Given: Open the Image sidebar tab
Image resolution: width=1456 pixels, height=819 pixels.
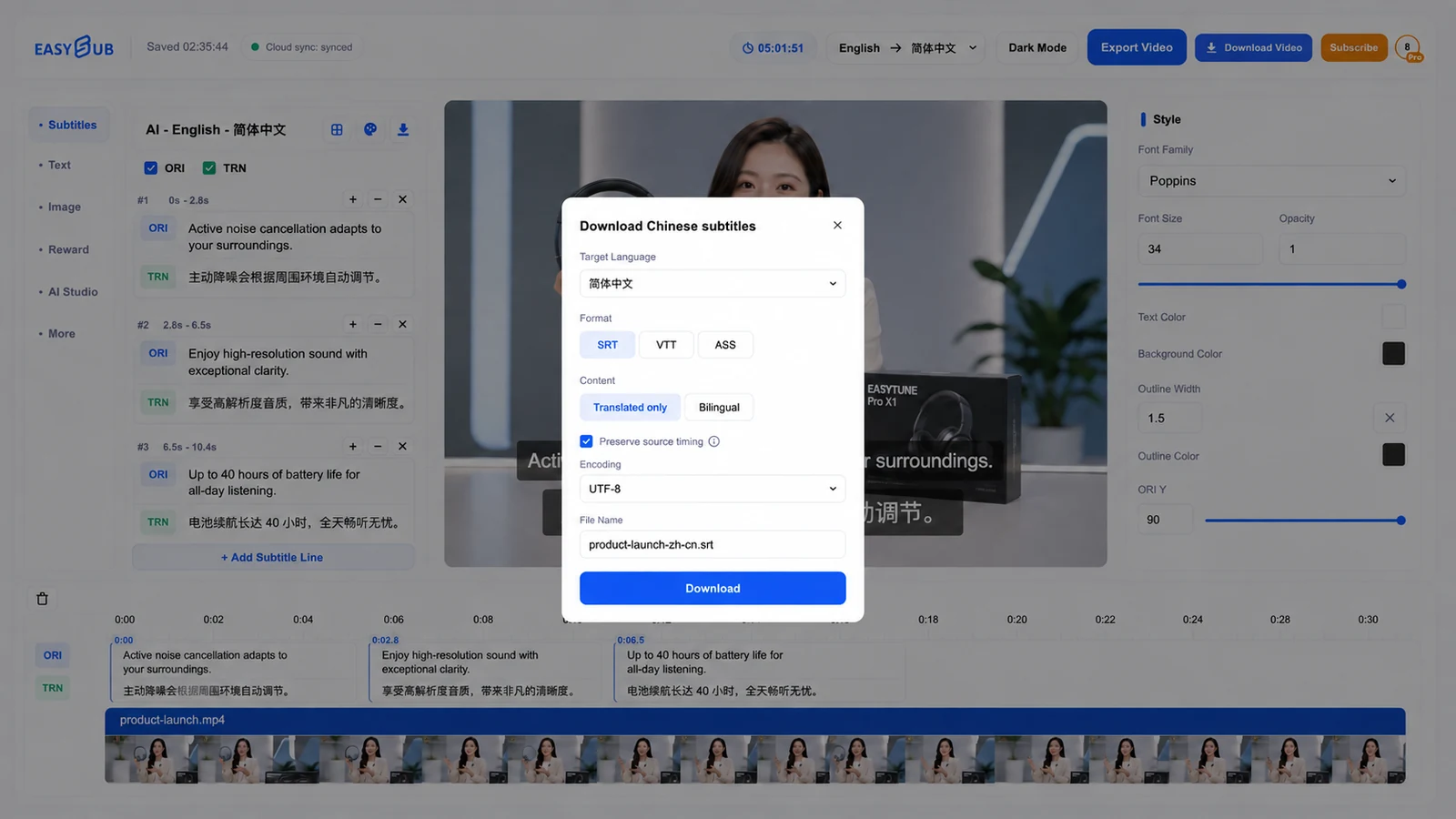Looking at the screenshot, I should tap(64, 207).
